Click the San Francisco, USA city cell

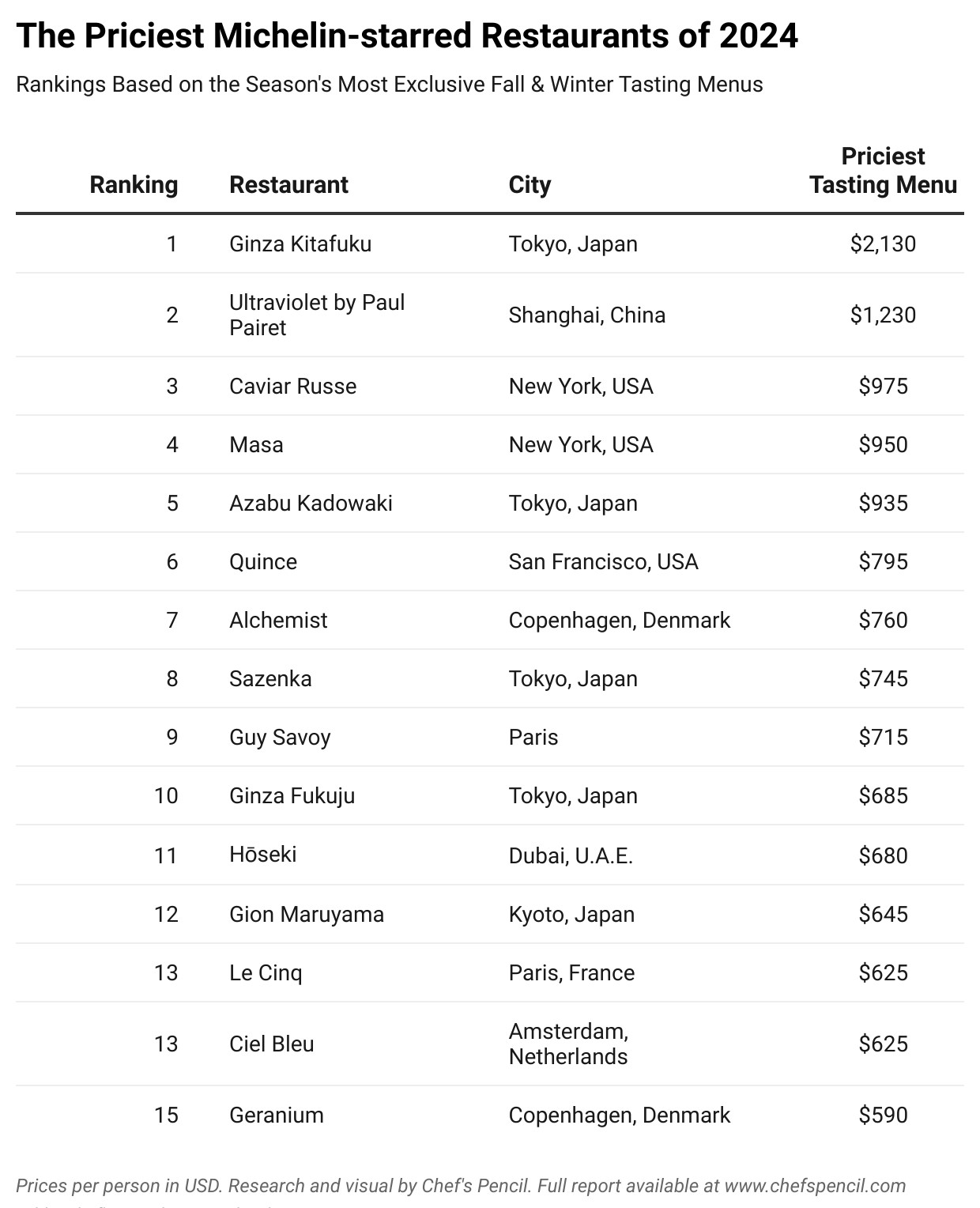pyautogui.click(x=603, y=561)
